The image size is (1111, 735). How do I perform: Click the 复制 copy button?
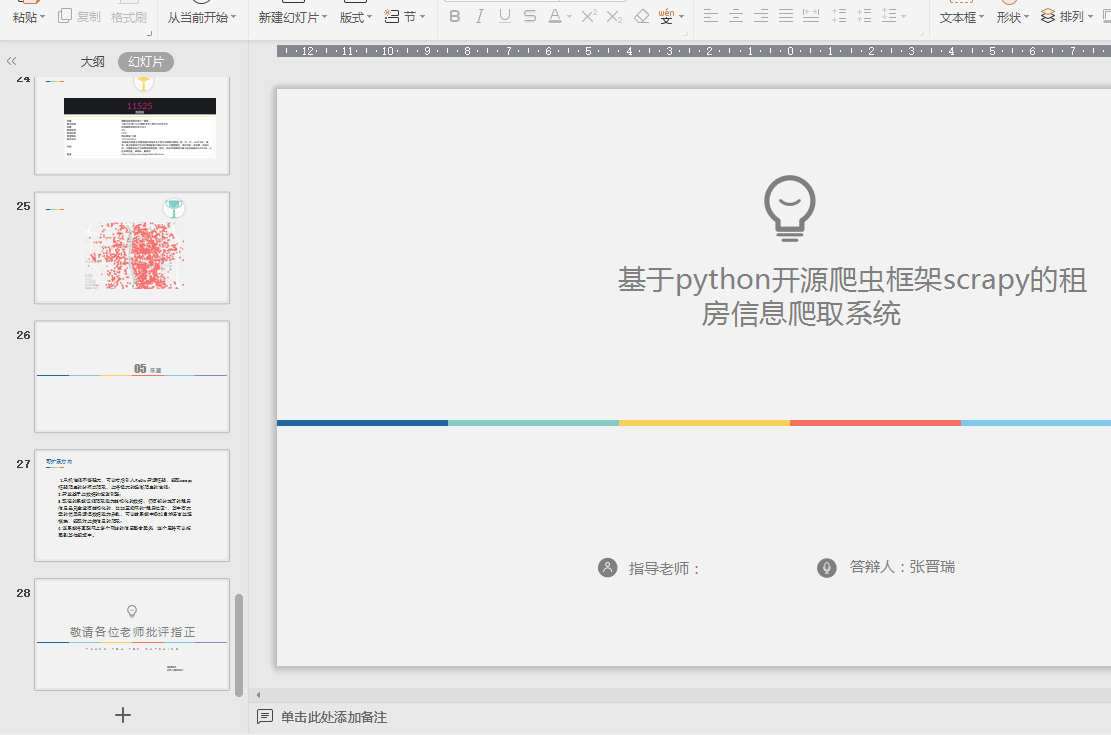click(79, 16)
